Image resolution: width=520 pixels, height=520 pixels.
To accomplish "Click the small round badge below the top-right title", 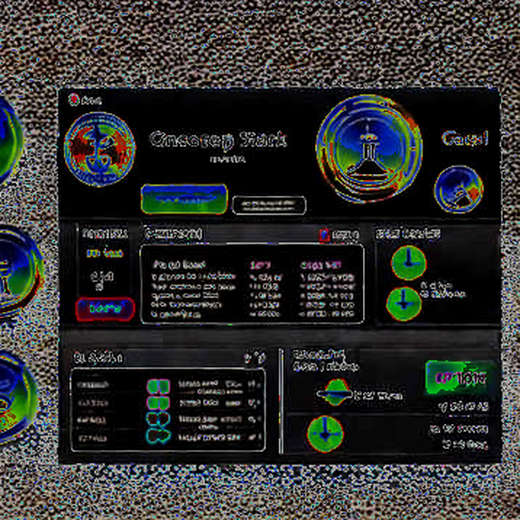I will coord(459,189).
